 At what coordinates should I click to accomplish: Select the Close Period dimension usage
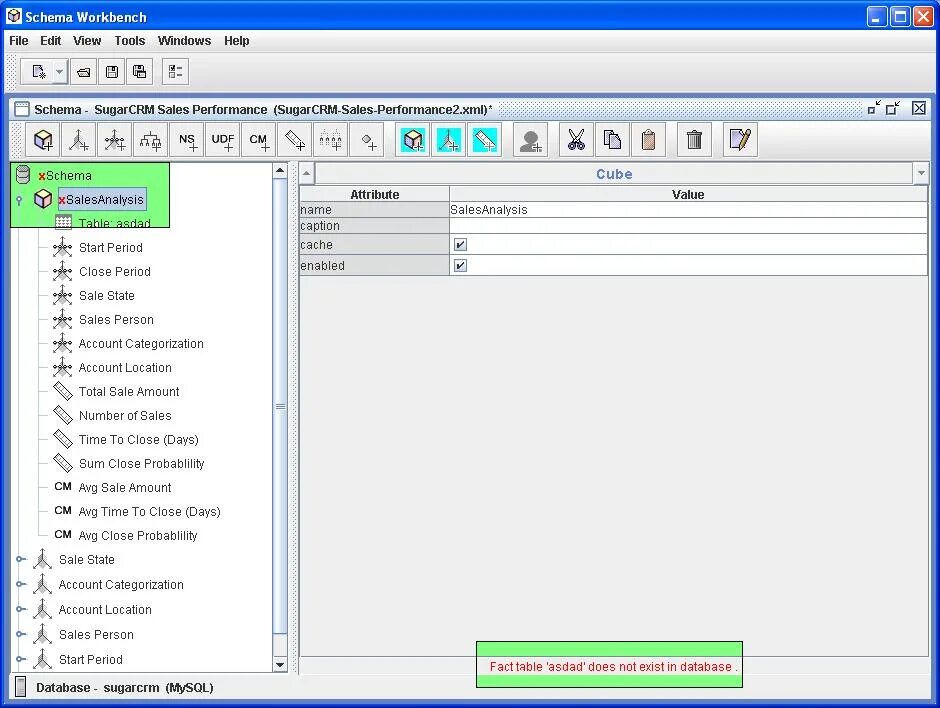[x=115, y=272]
